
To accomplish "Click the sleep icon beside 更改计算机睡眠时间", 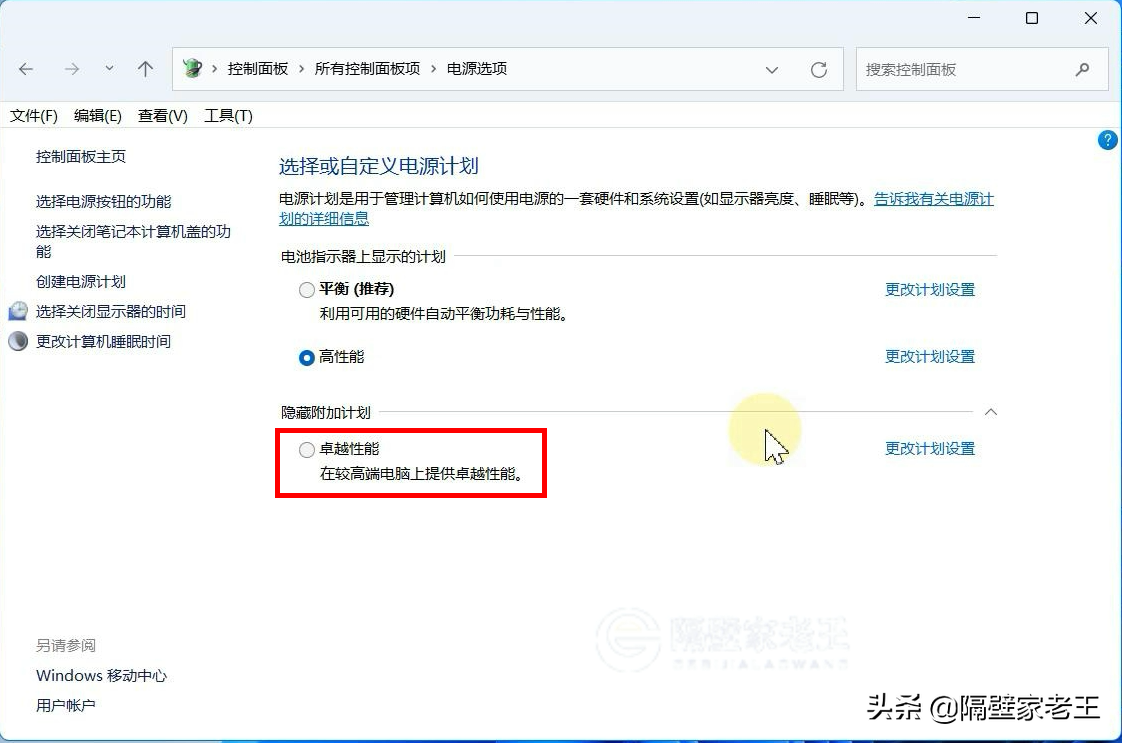I will pos(18,342).
